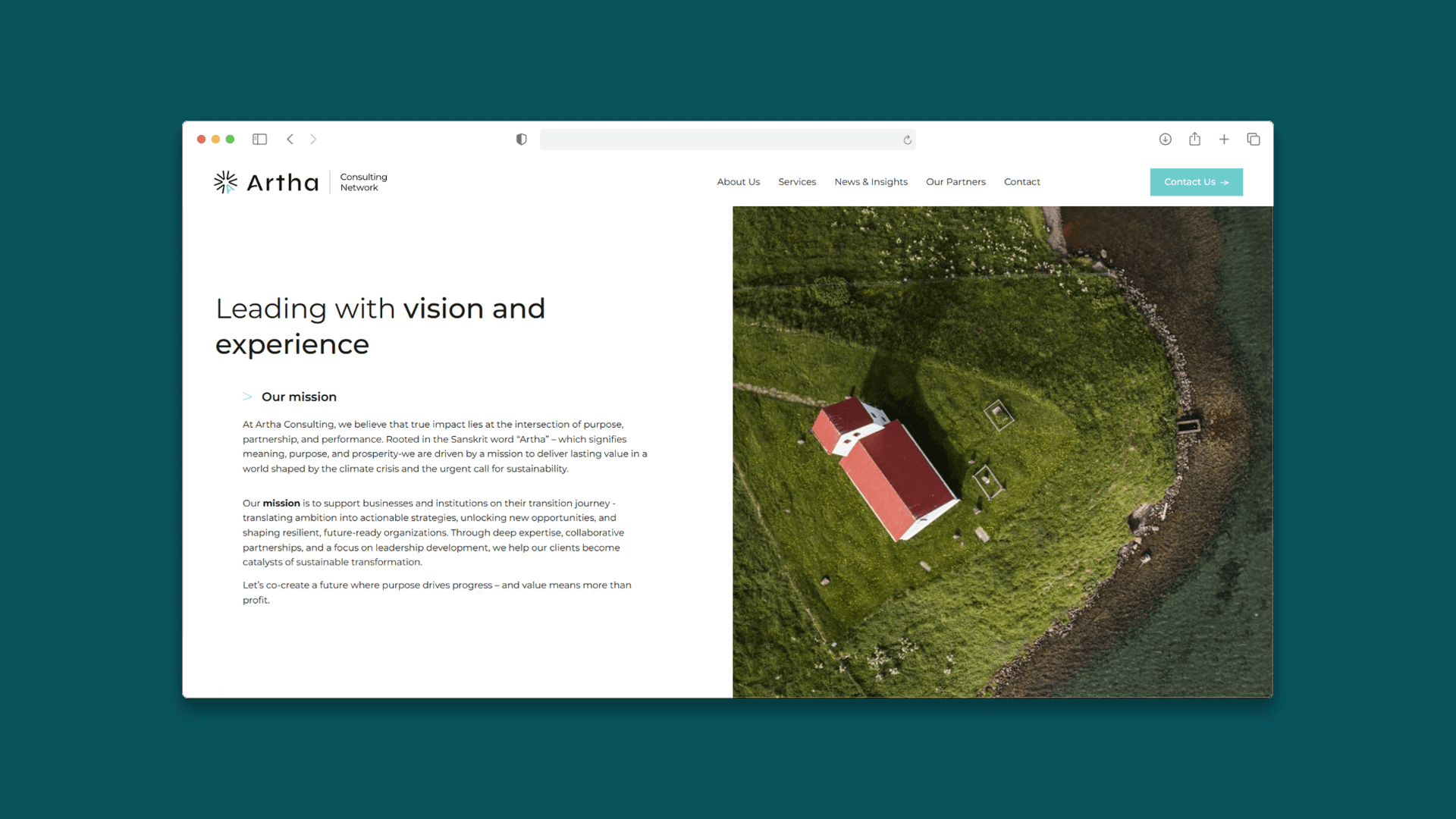Open the Services menu item
1456x819 pixels.
point(796,182)
